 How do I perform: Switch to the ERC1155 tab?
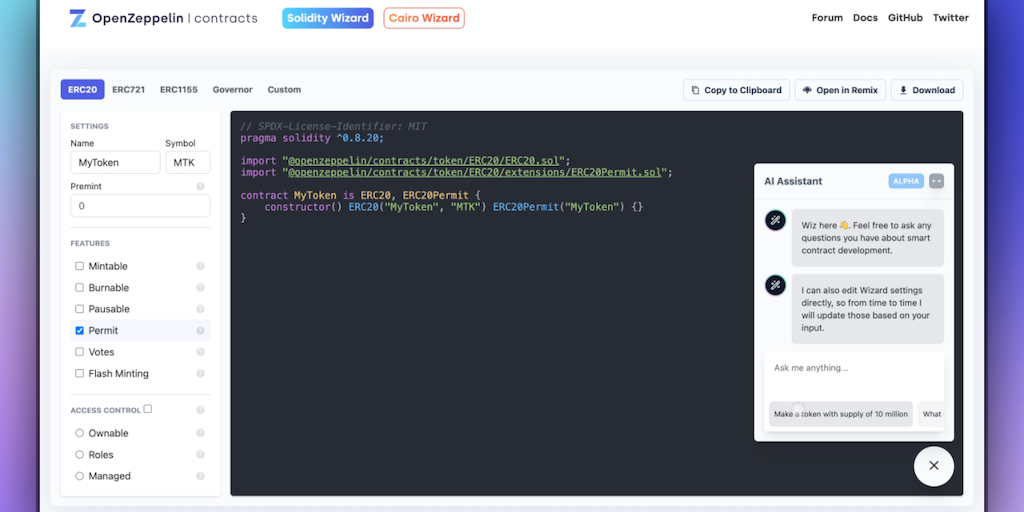point(179,89)
